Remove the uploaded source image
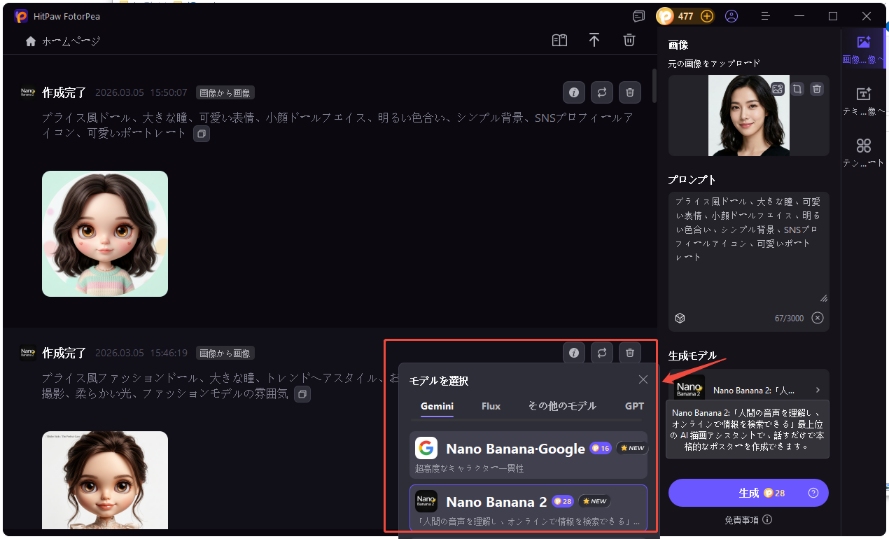889x539 pixels. [816, 89]
